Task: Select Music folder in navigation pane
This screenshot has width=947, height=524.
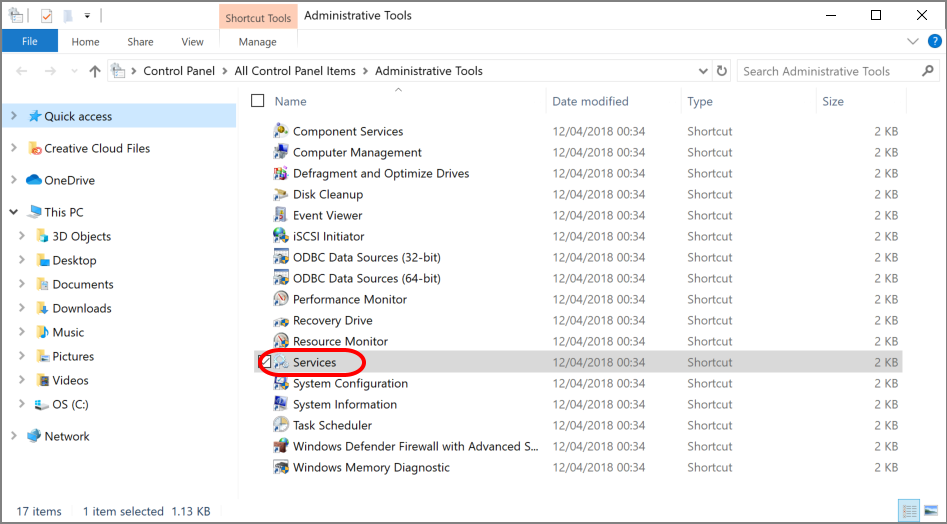Action: point(68,332)
